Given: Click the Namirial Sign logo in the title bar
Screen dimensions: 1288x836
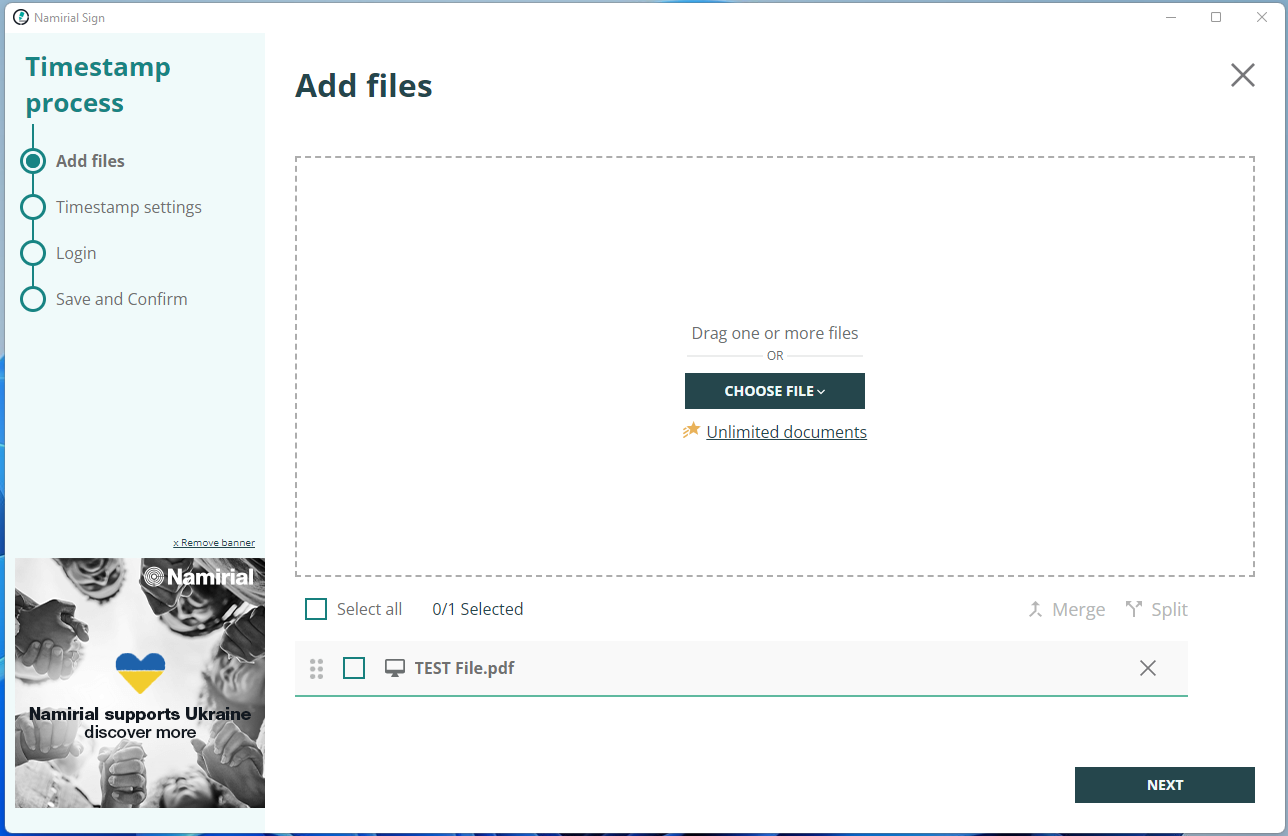Looking at the screenshot, I should pos(21,17).
